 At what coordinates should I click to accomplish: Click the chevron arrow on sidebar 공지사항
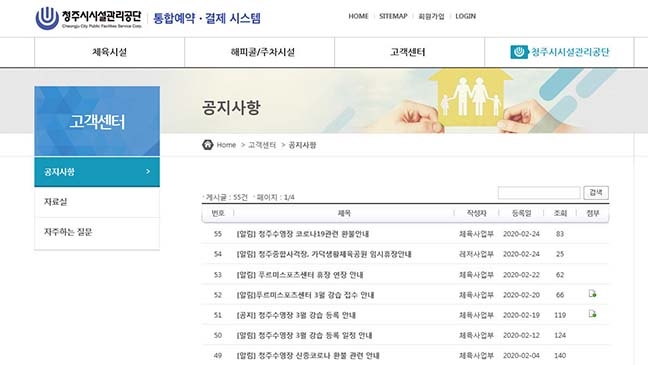pos(148,171)
